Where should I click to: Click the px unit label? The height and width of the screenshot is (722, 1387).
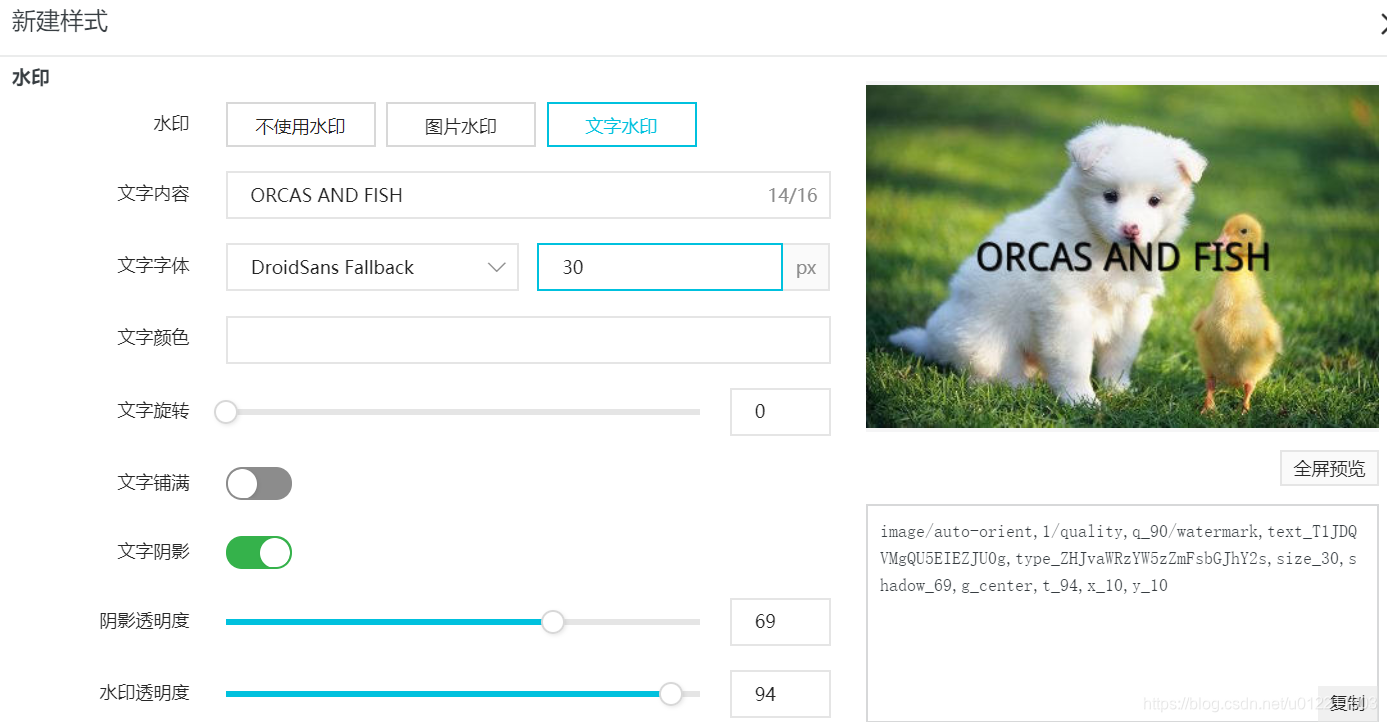coord(806,268)
